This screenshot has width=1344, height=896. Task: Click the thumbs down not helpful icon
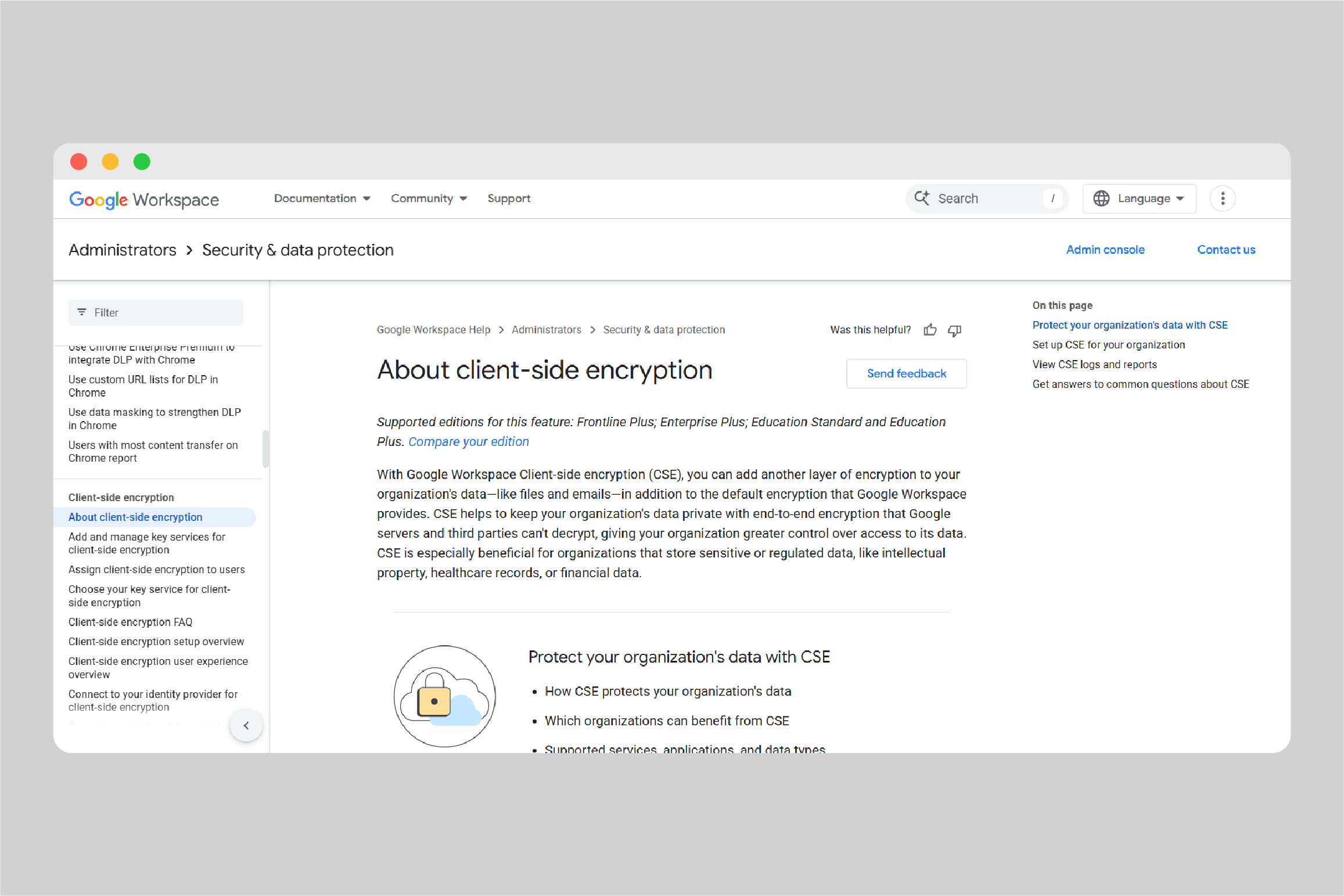coord(954,330)
